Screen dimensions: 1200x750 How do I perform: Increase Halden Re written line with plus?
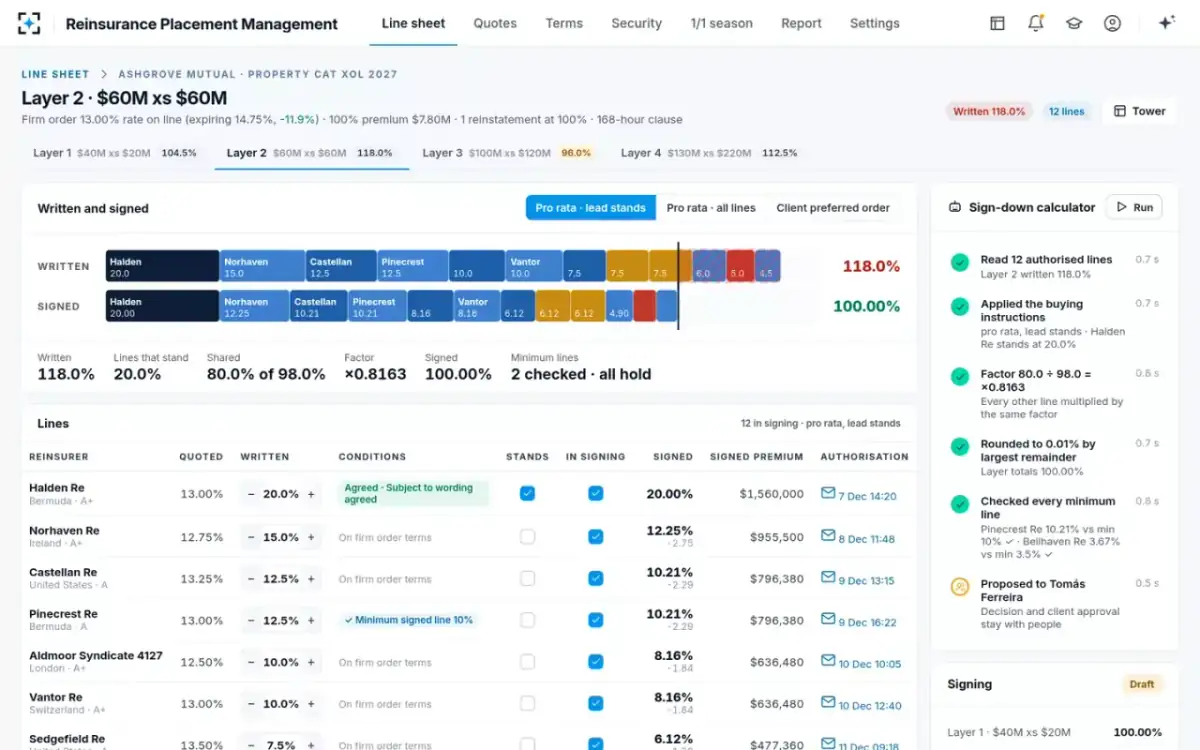(x=311, y=494)
